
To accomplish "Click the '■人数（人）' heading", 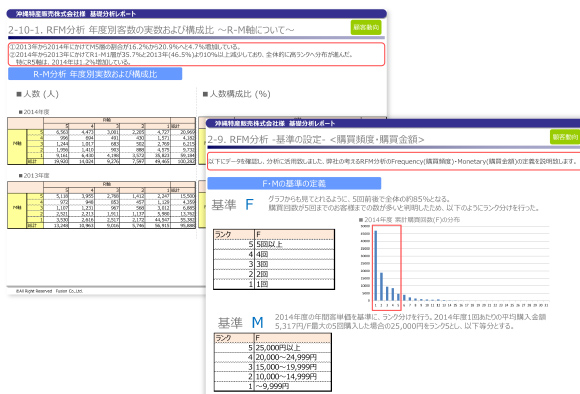I will pos(37,94).
